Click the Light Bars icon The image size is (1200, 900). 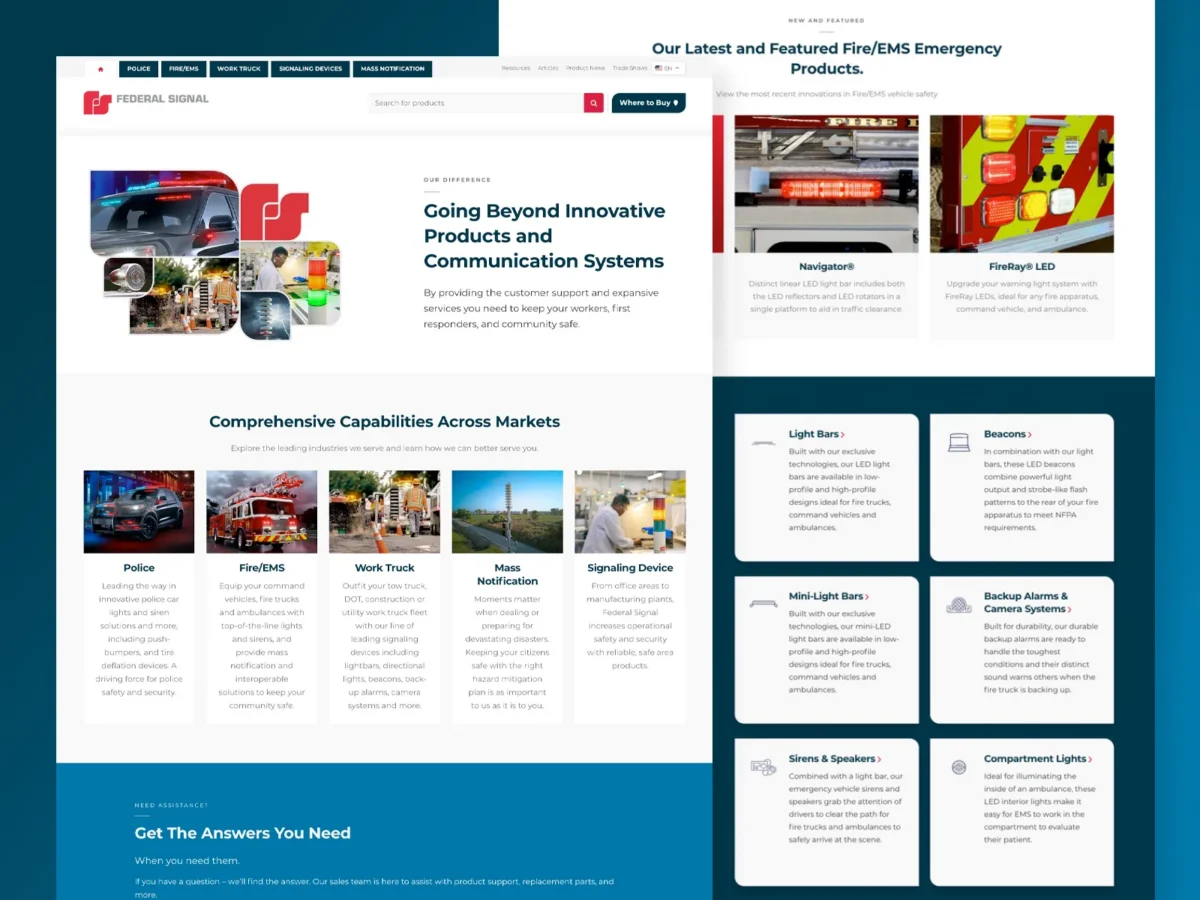763,442
